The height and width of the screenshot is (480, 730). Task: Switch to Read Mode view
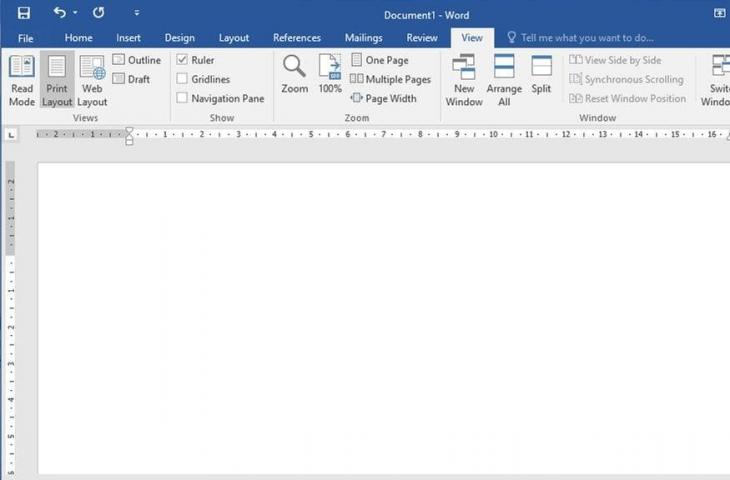pos(22,80)
